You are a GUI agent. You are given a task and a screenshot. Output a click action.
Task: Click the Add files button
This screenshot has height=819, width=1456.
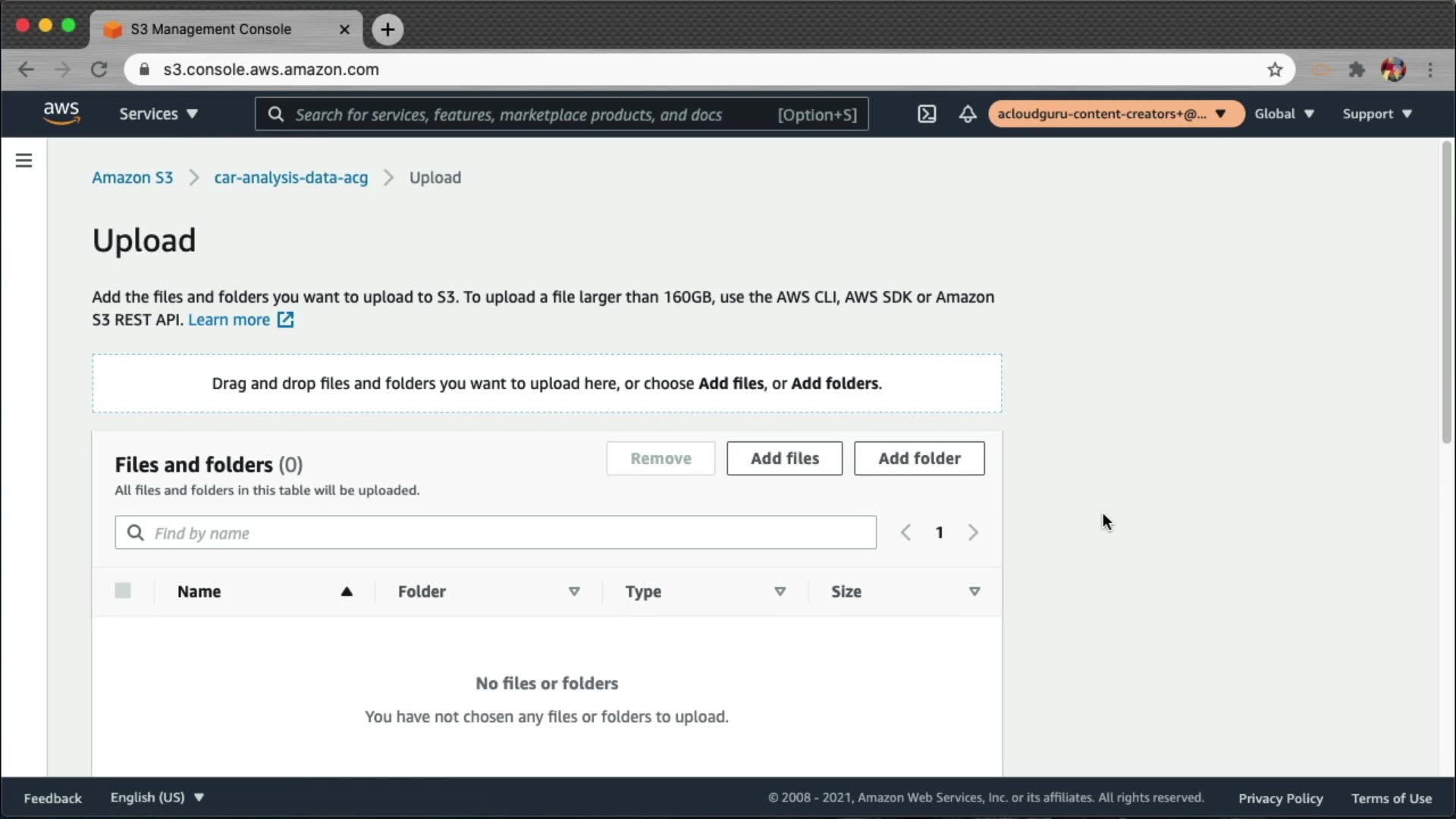784,459
